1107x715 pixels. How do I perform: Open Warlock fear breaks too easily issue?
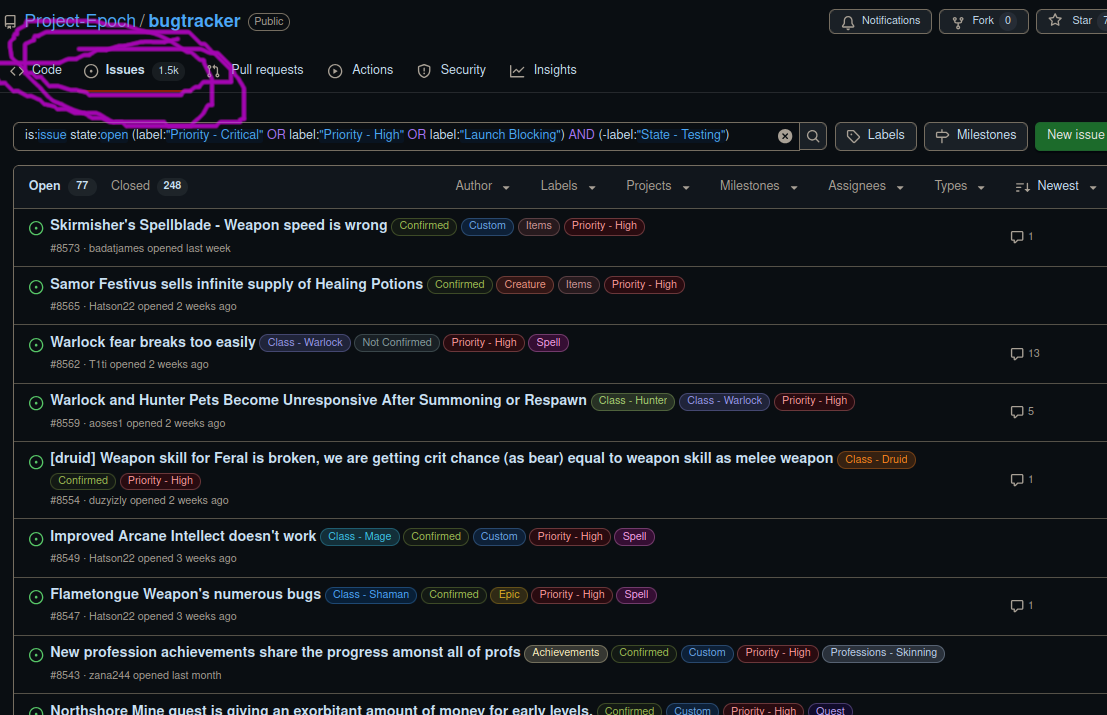(x=152, y=342)
